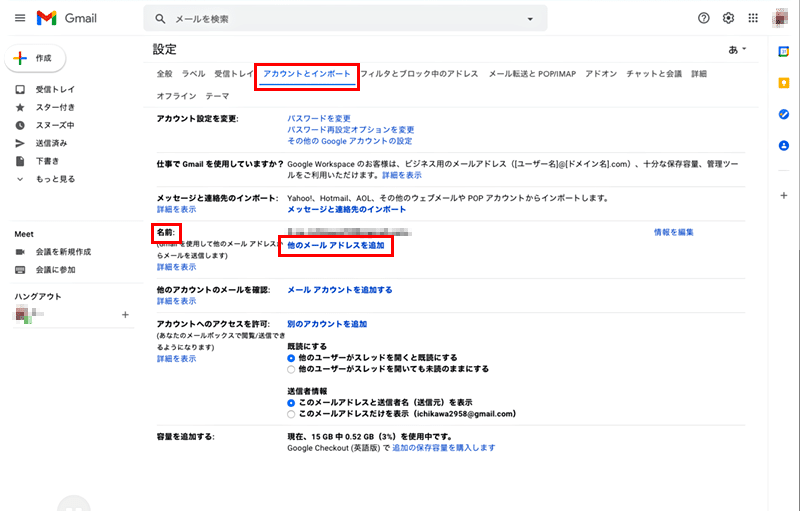This screenshot has width=800, height=511.
Task: Click the 受信トレイ inbox icon in sidebar
Action: (20, 90)
